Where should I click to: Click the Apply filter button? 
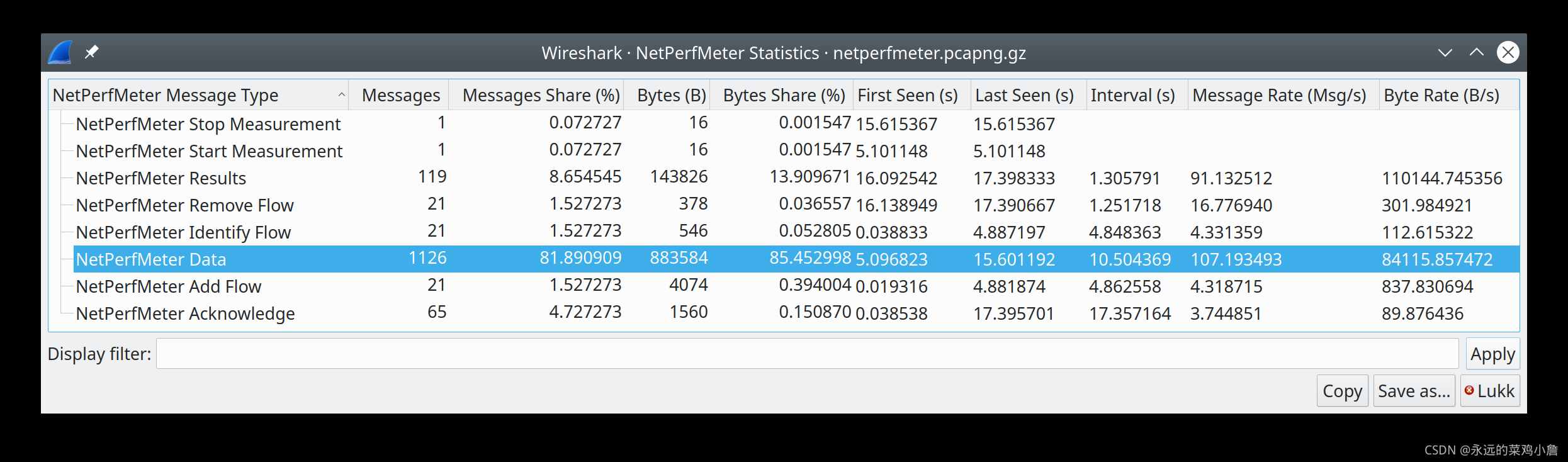pyautogui.click(x=1492, y=354)
